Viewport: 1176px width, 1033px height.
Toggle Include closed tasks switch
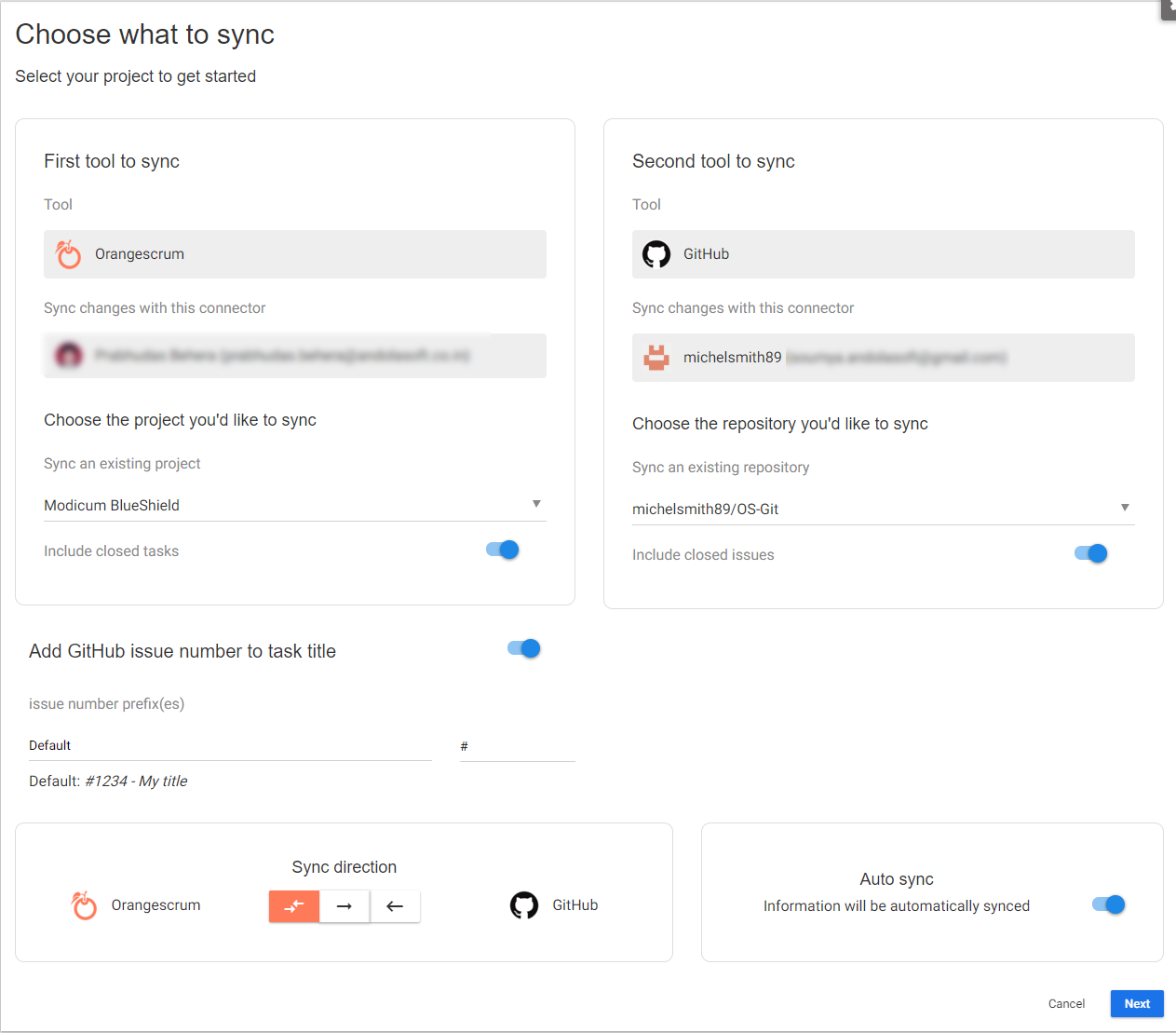click(x=503, y=550)
